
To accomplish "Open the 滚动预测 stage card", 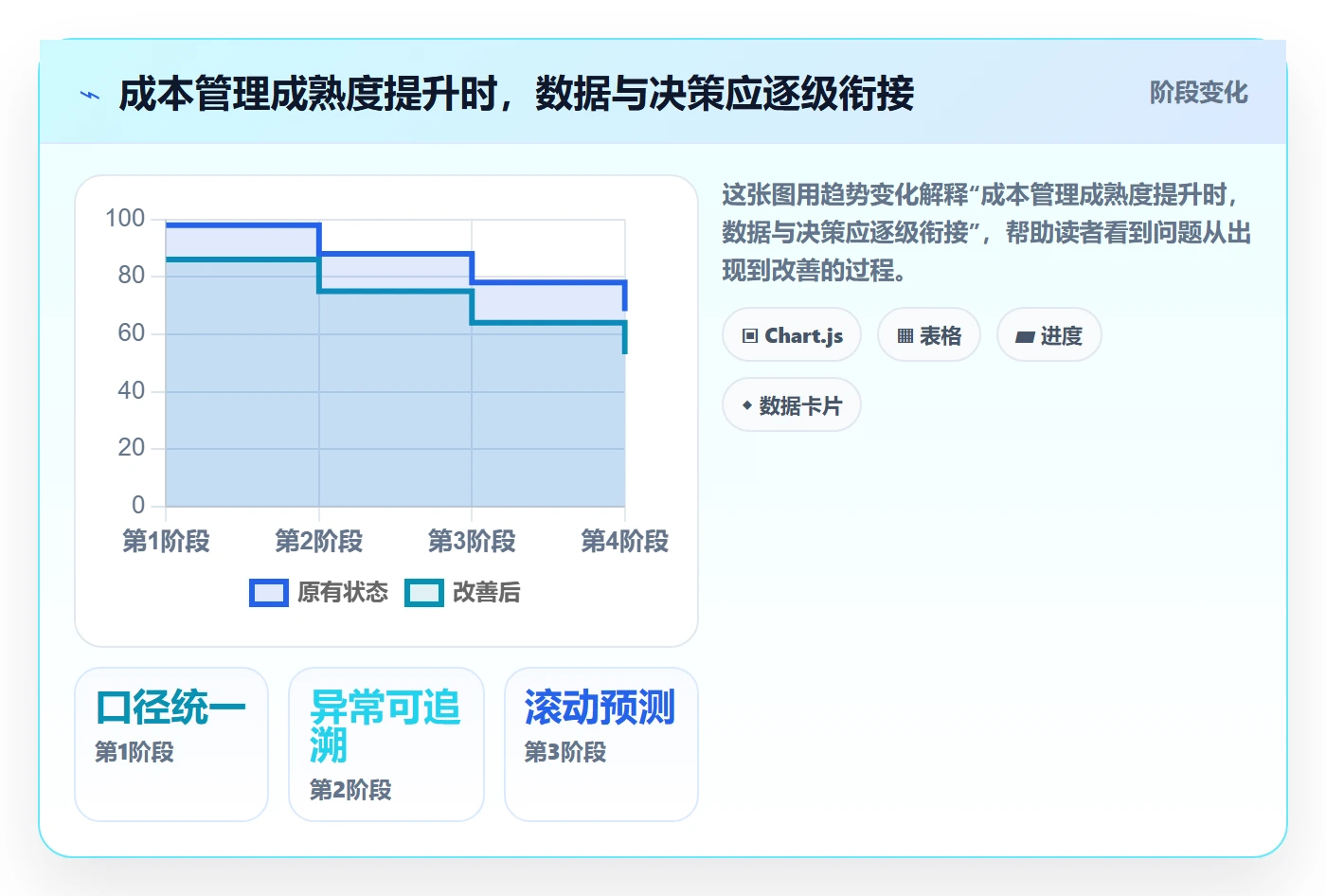I will tap(601, 744).
